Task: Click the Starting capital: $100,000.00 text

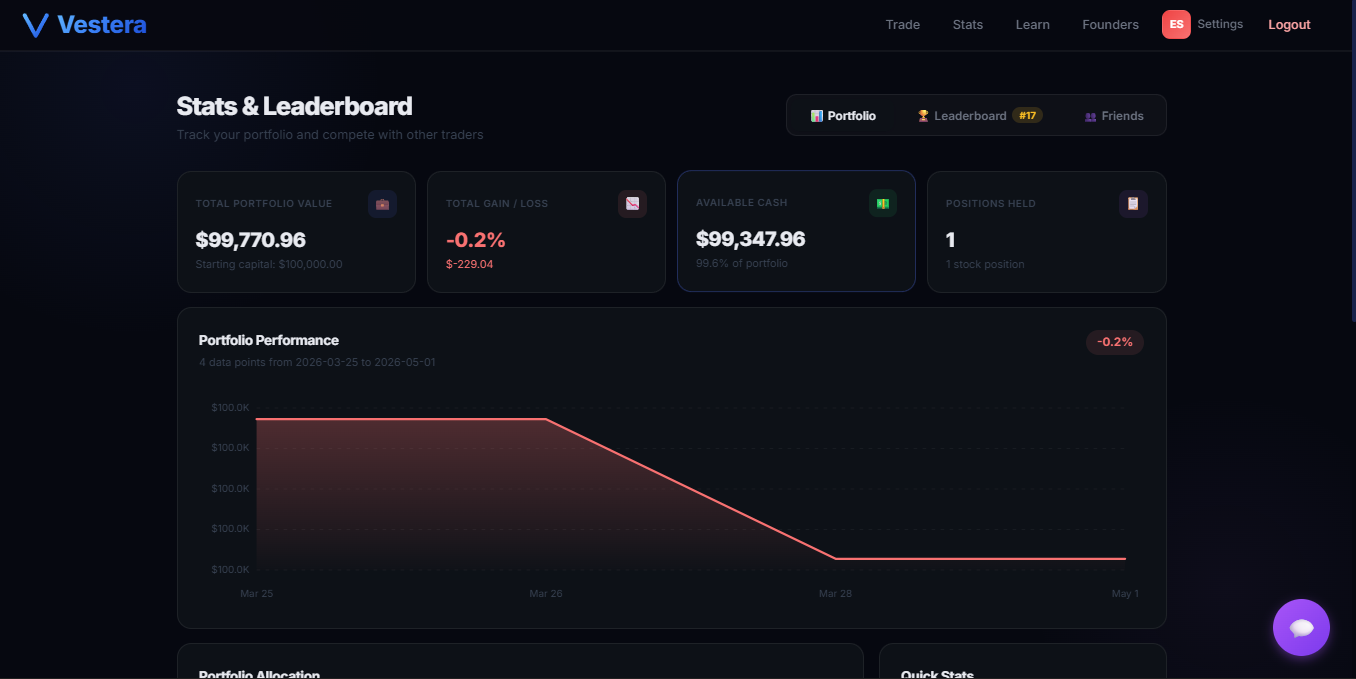Action: pyautogui.click(x=269, y=264)
